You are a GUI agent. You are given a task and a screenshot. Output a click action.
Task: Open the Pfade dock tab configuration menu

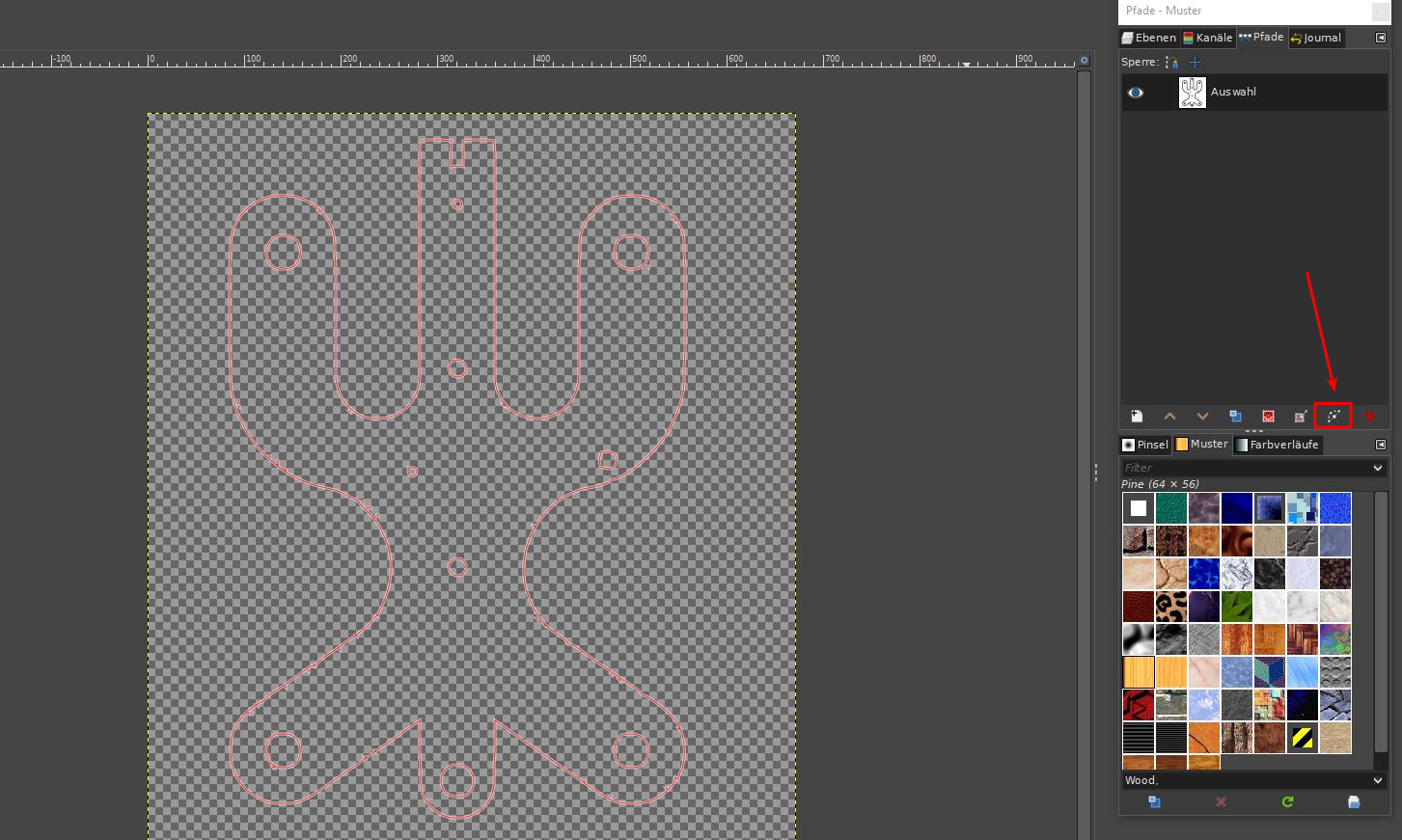[x=1381, y=38]
